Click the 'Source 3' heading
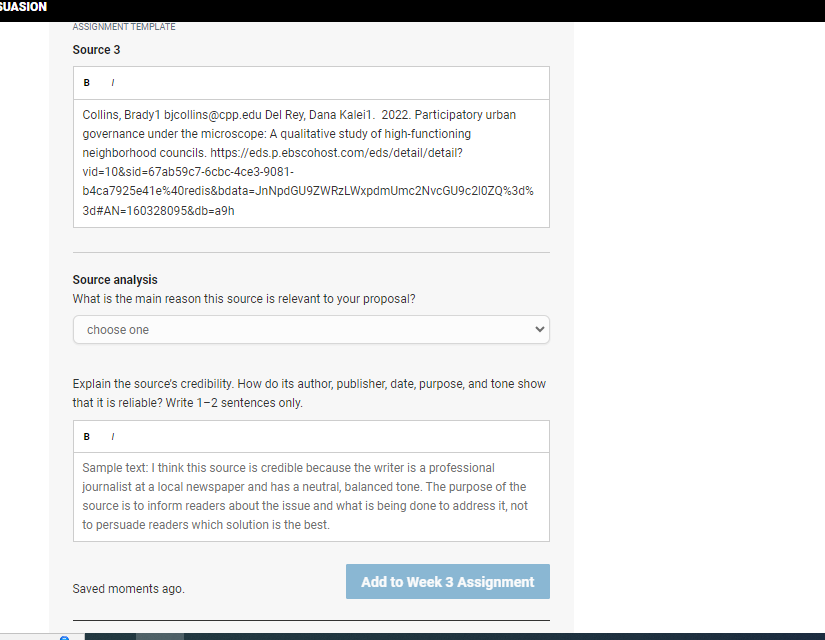The image size is (825, 640). coord(96,49)
